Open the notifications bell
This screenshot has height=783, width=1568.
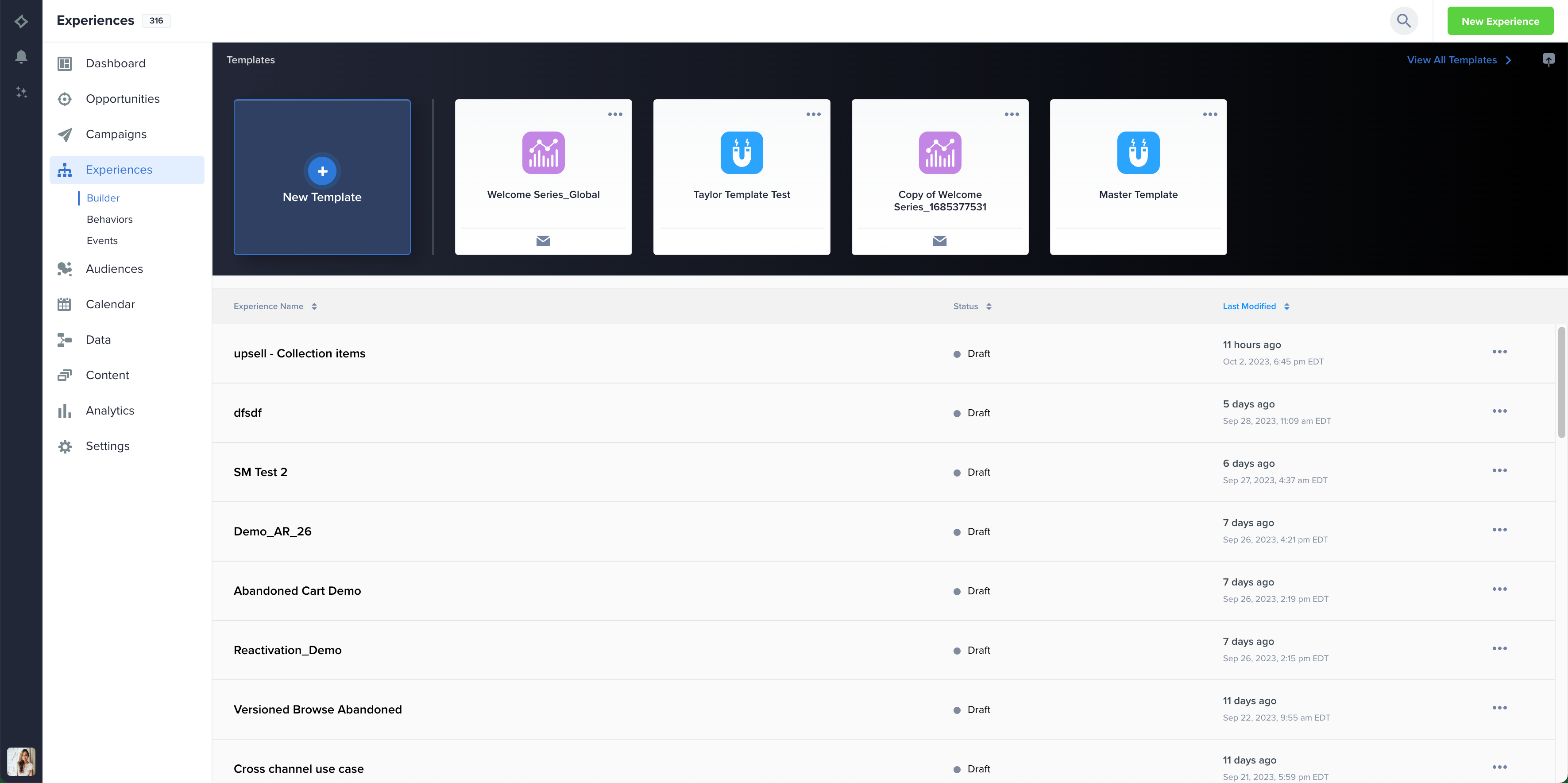[x=21, y=57]
